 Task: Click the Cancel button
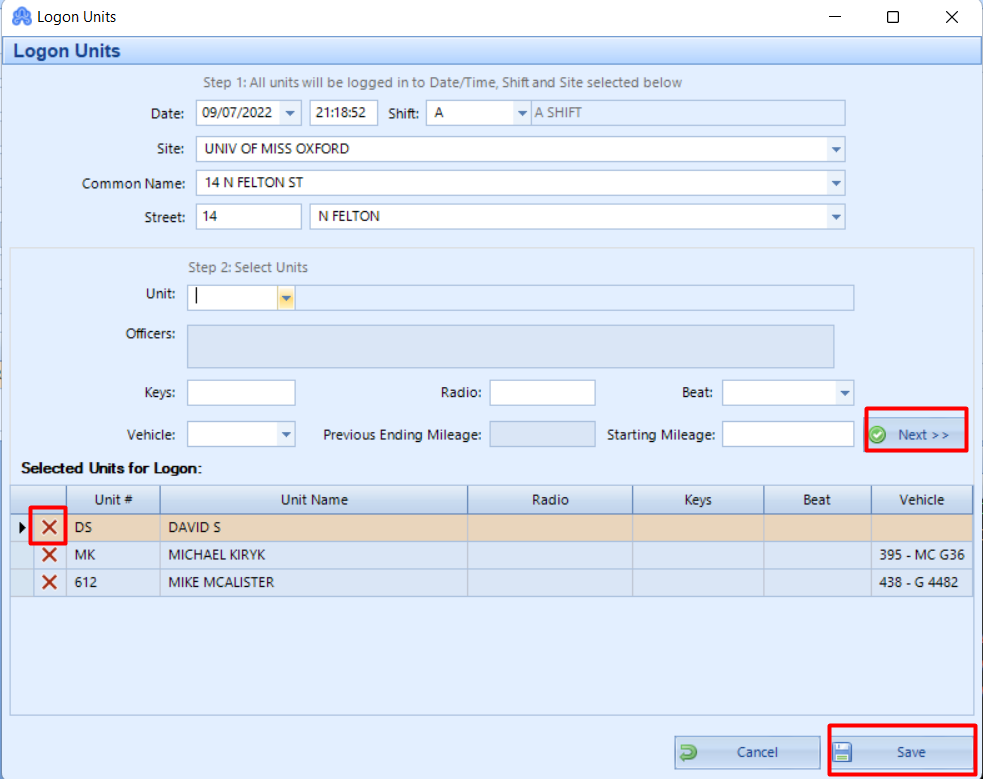[747, 751]
